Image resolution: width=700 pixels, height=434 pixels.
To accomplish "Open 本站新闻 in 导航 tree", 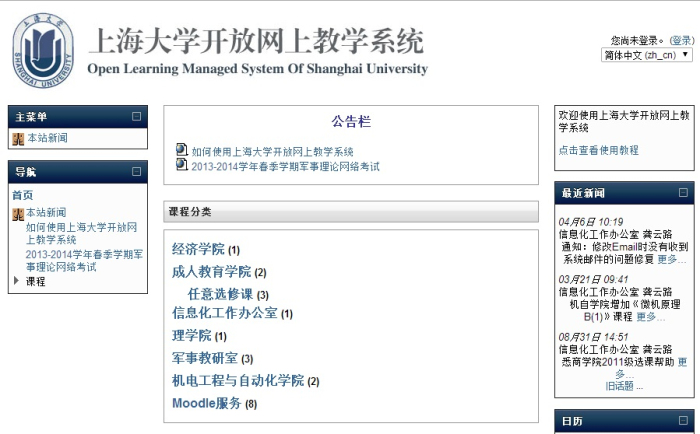I will coord(46,213).
